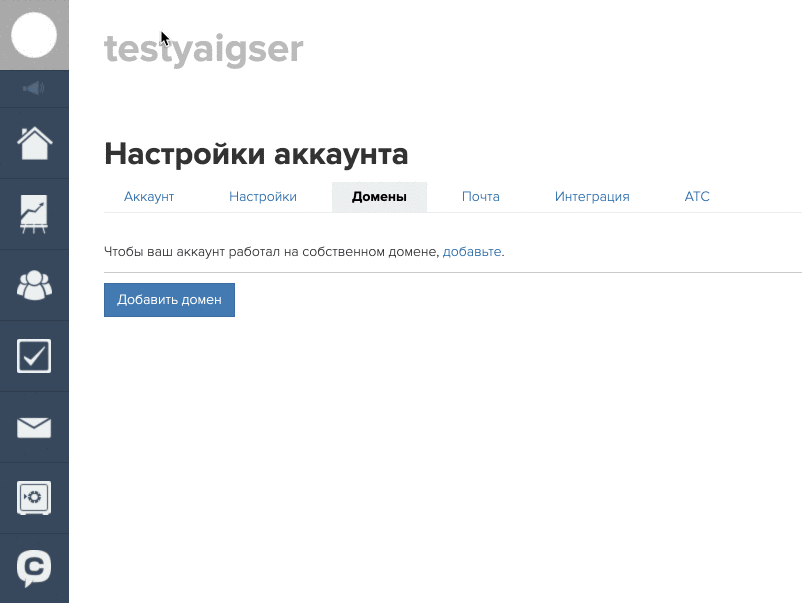Click the own-domain description text

click(272, 252)
